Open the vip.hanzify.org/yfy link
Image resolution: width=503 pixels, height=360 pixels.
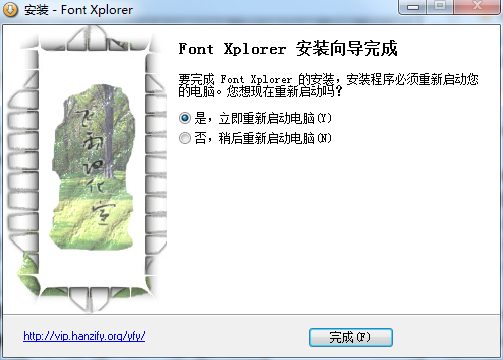pyautogui.click(x=84, y=336)
